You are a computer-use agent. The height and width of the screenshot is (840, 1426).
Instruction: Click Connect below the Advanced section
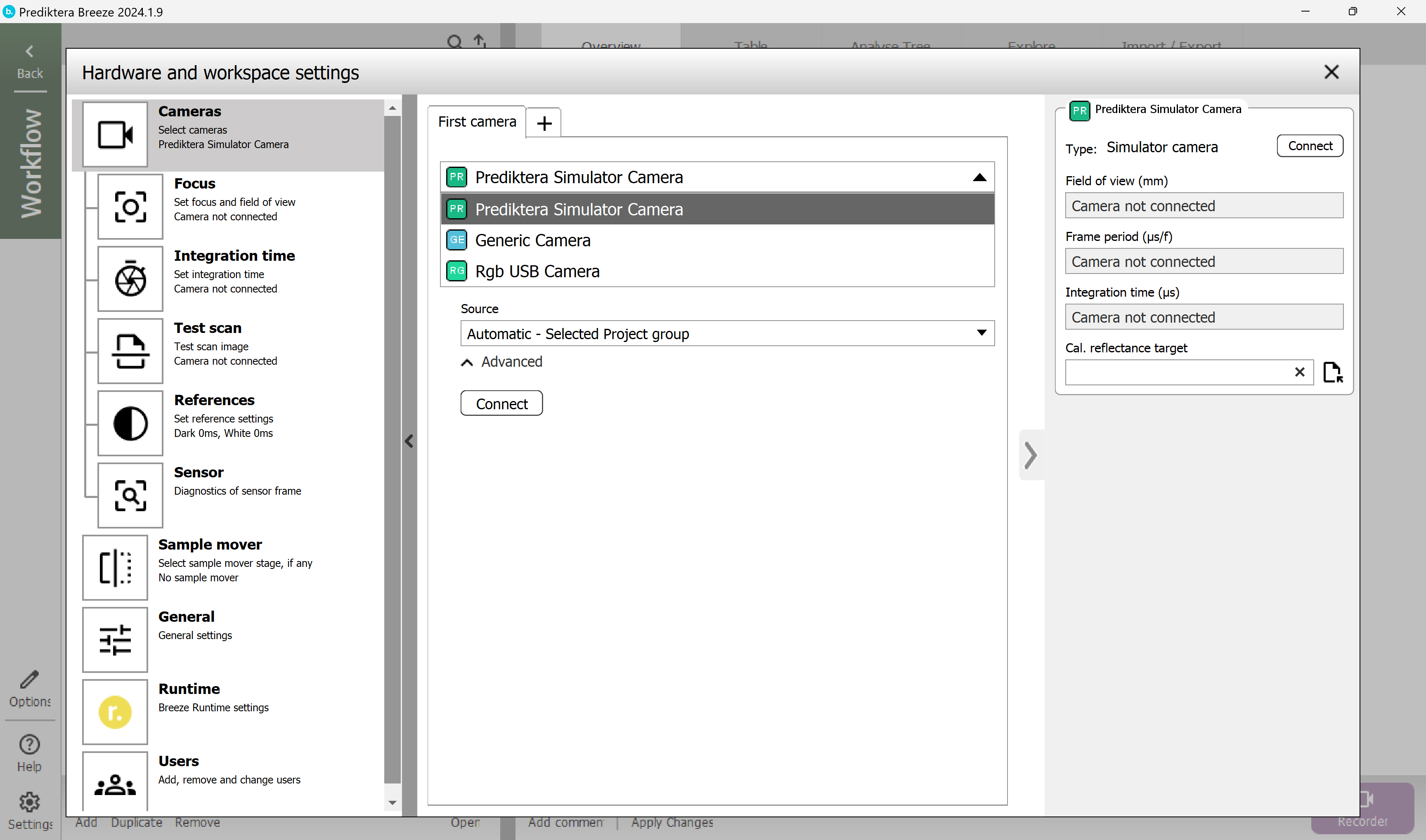(501, 403)
